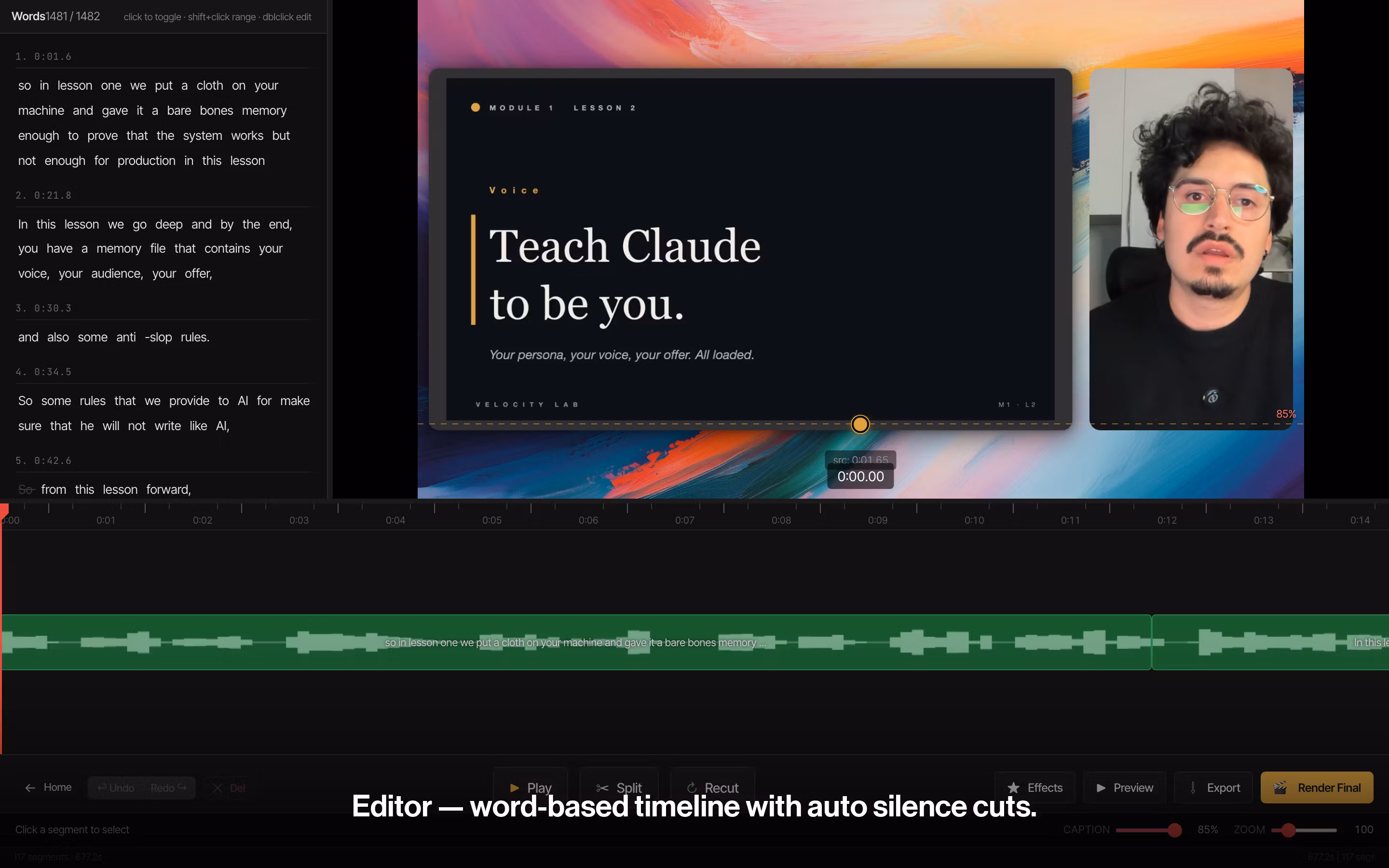
Task: Toggle the word 'production' in segment 1
Action: click(146, 161)
